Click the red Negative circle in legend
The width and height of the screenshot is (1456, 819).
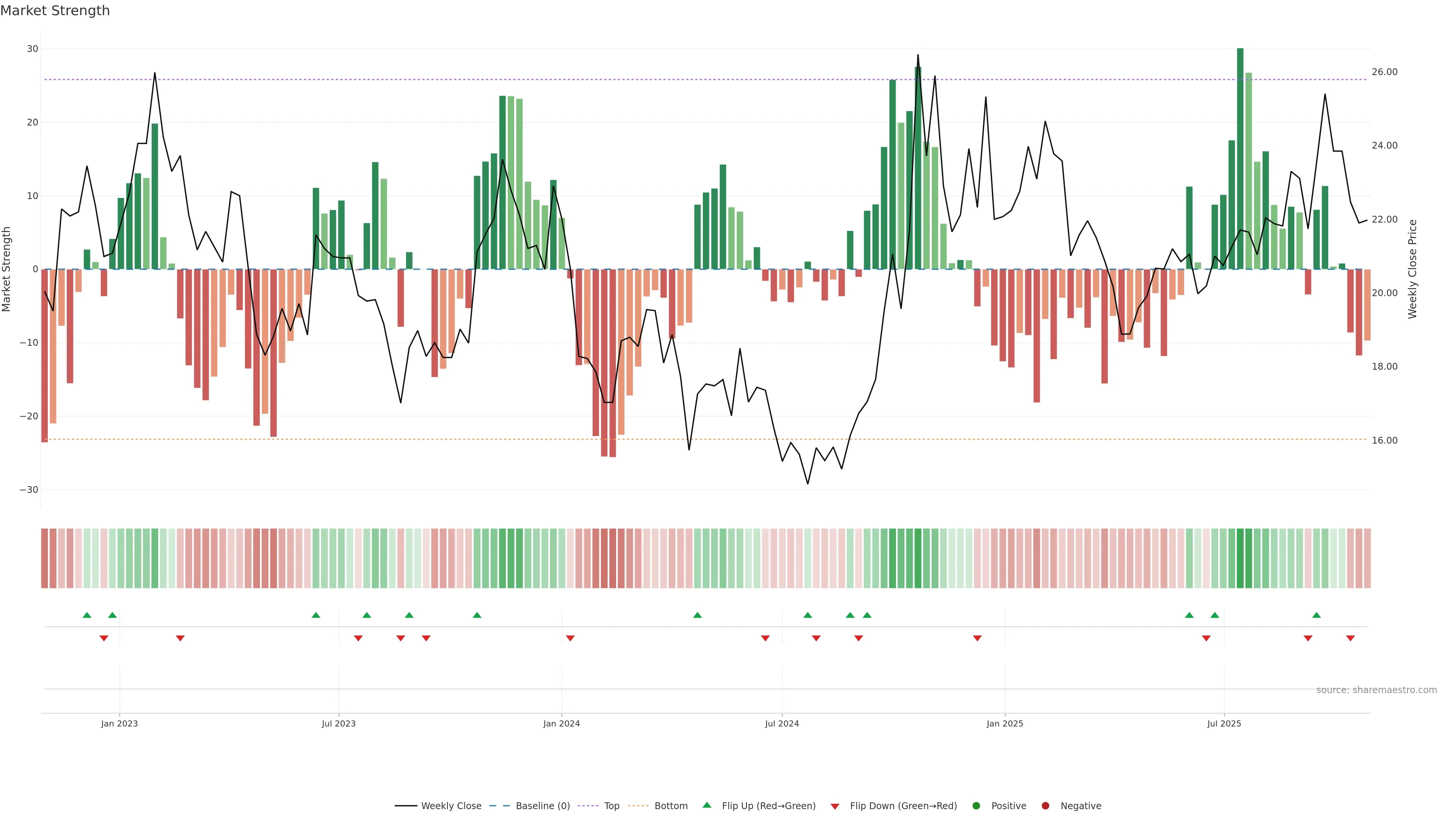point(1045,805)
